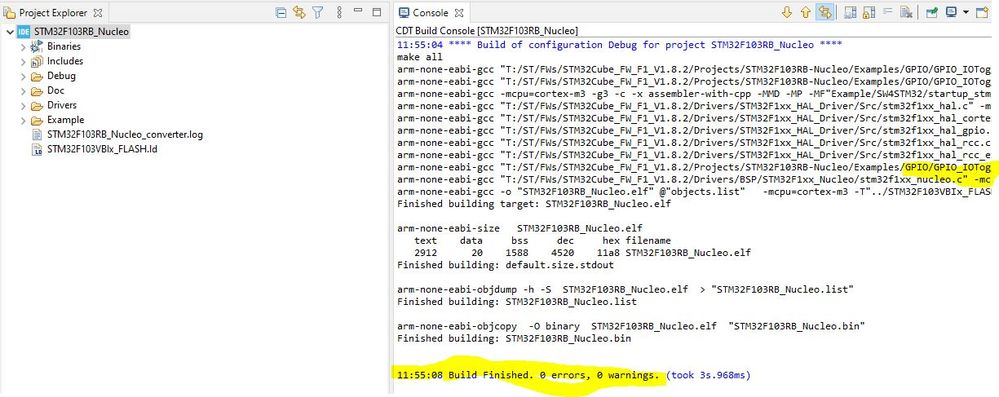Expand the Binaries node
Image resolution: width=999 pixels, height=397 pixels.
23,47
